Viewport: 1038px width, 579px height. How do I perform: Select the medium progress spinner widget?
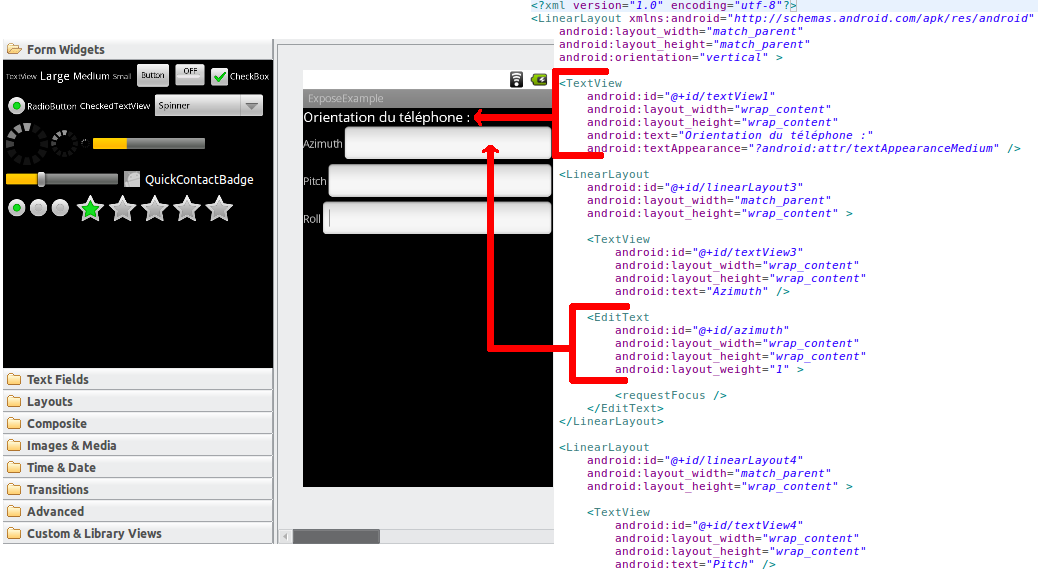point(65,144)
